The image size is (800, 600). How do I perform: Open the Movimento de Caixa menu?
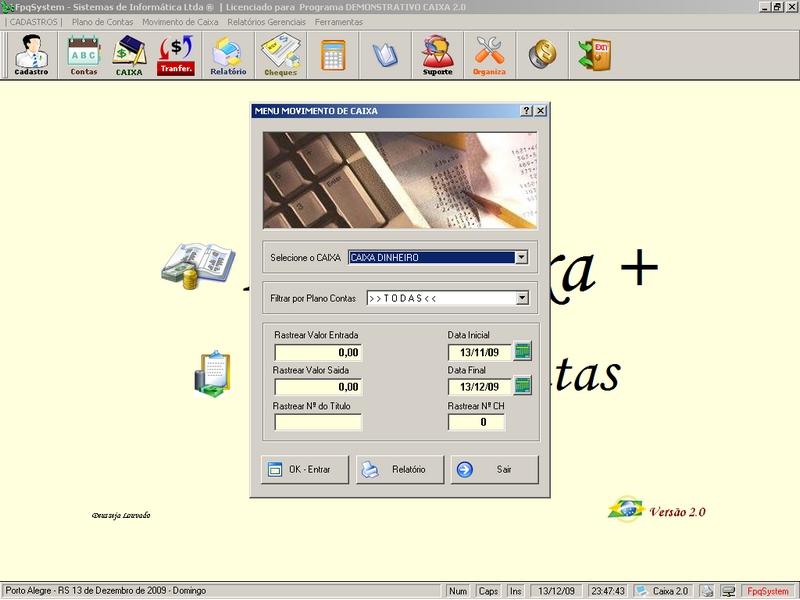[180, 22]
